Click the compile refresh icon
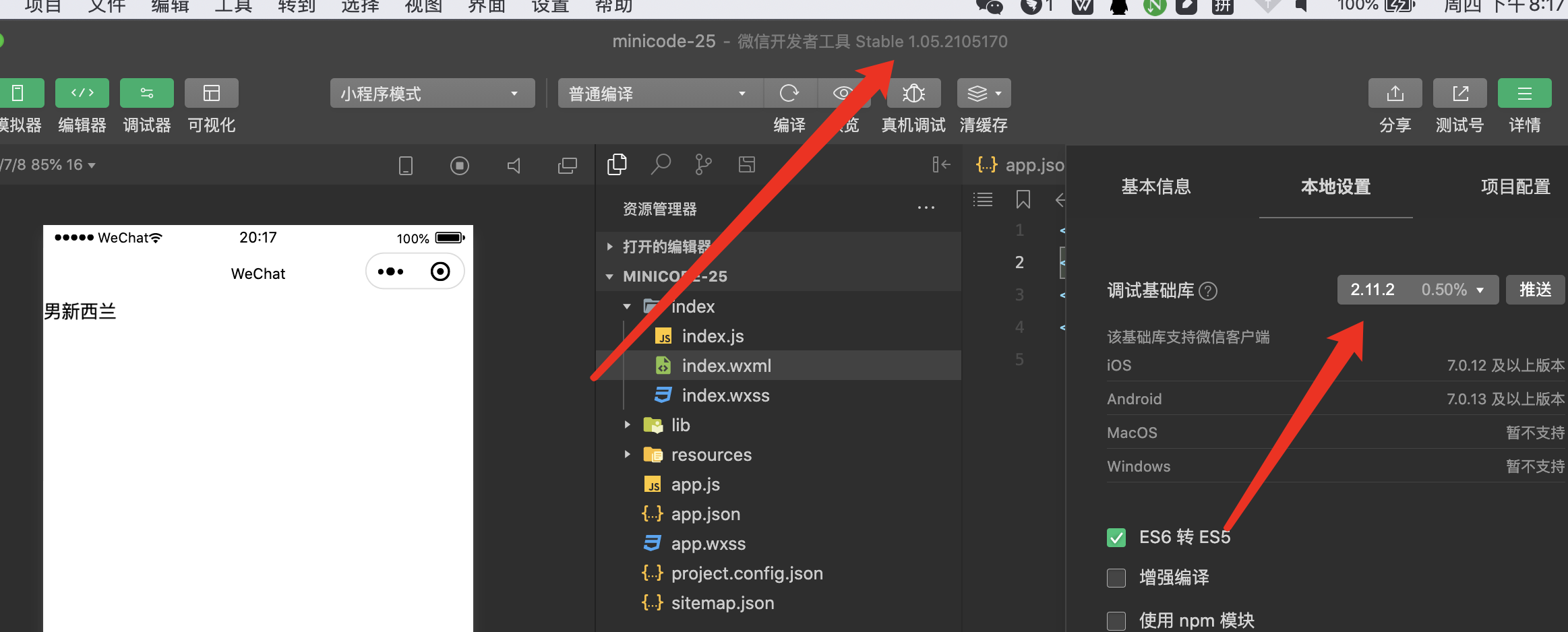This screenshot has height=632, width=1568. click(x=789, y=93)
